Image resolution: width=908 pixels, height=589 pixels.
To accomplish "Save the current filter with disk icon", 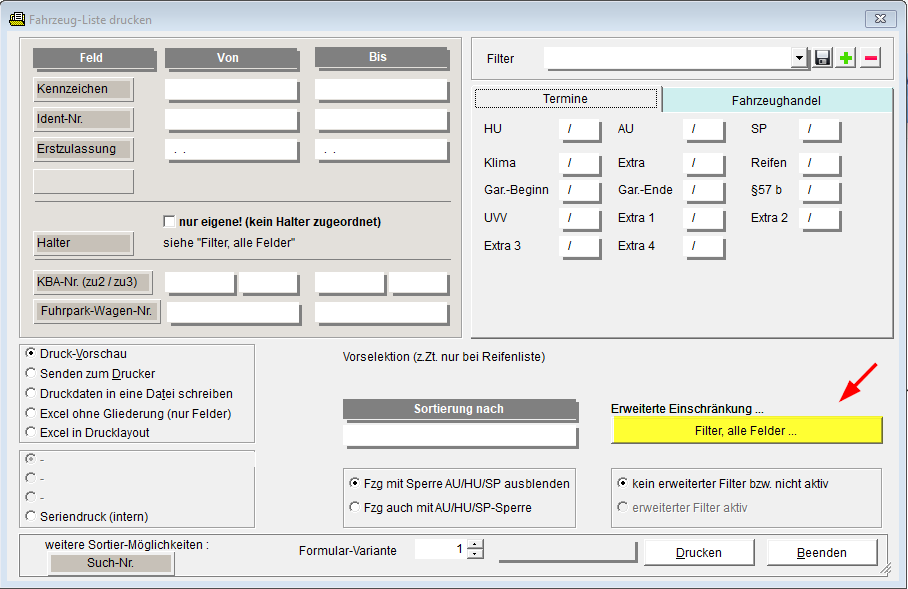I will 822,58.
